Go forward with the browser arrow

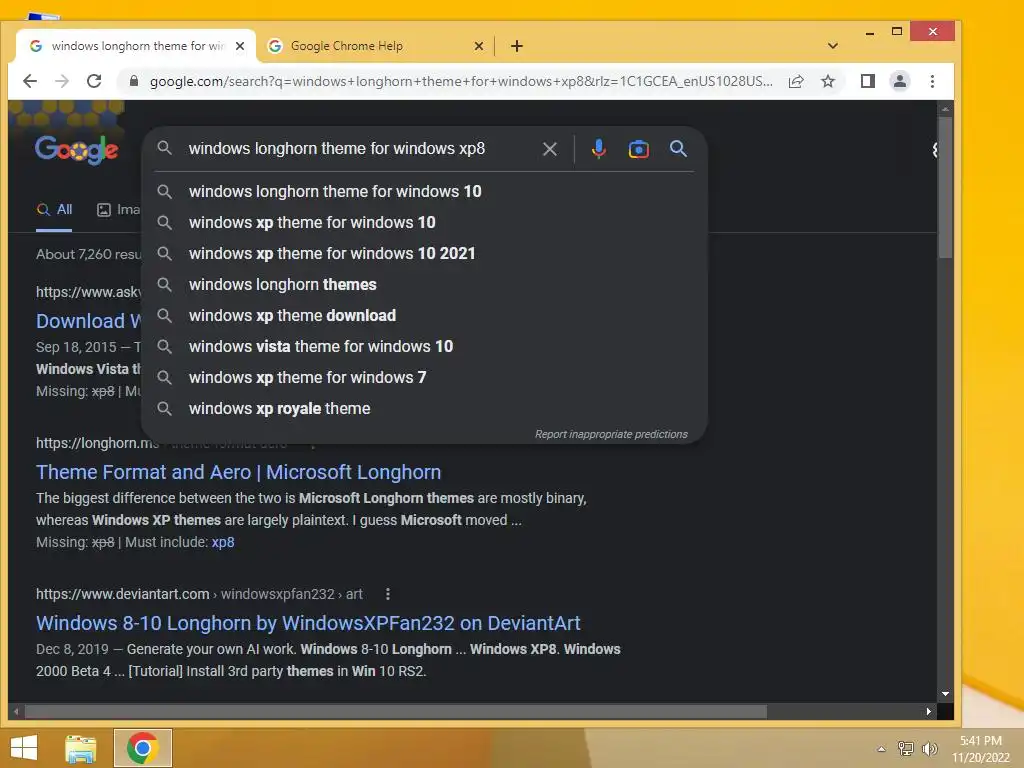[x=62, y=81]
